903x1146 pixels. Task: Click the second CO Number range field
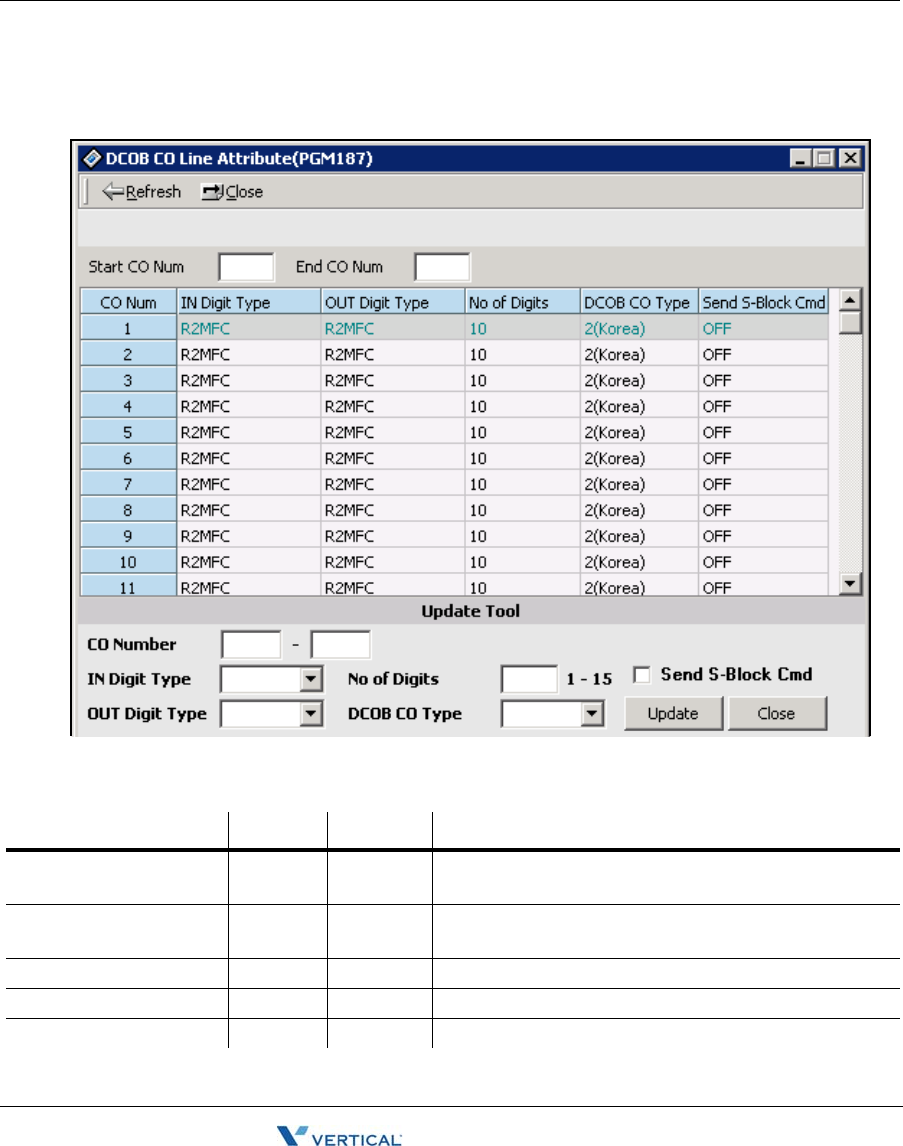pyautogui.click(x=340, y=645)
